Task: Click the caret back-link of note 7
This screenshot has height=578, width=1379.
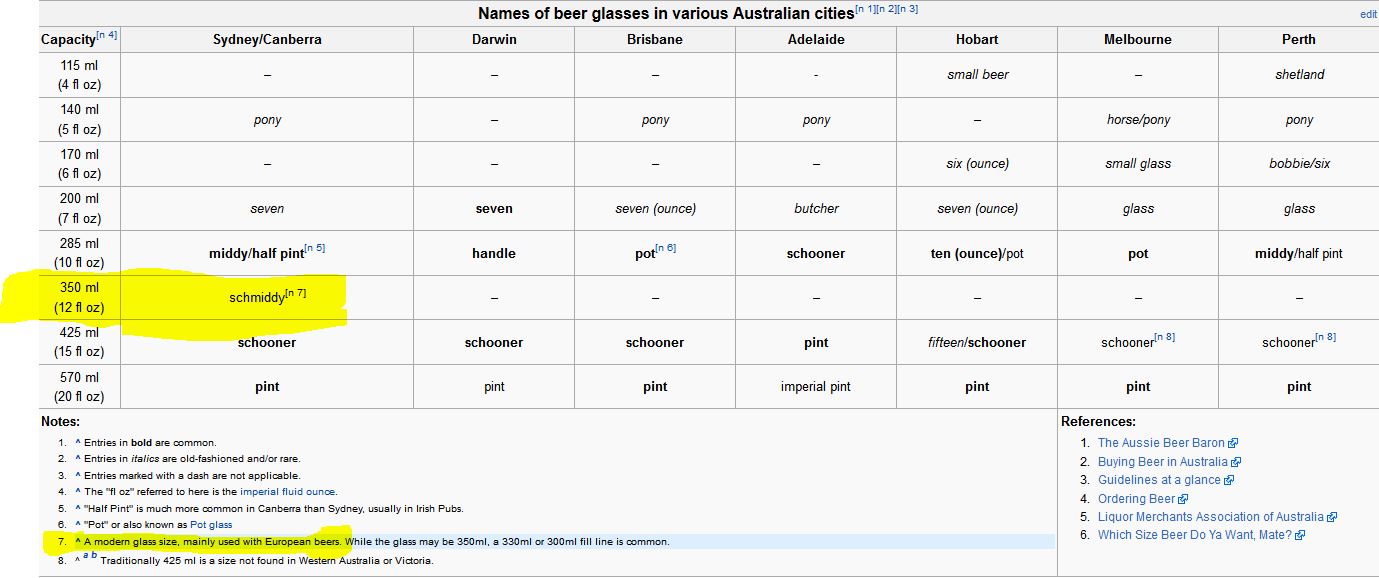Action: pos(78,542)
